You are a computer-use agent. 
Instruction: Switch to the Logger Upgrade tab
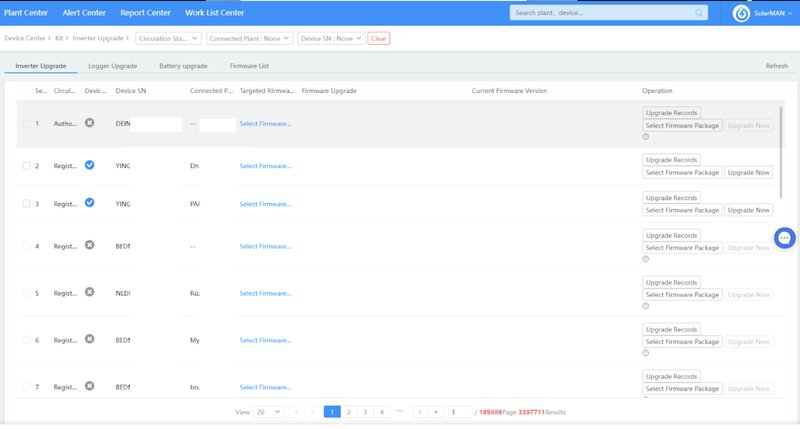pyautogui.click(x=112, y=65)
